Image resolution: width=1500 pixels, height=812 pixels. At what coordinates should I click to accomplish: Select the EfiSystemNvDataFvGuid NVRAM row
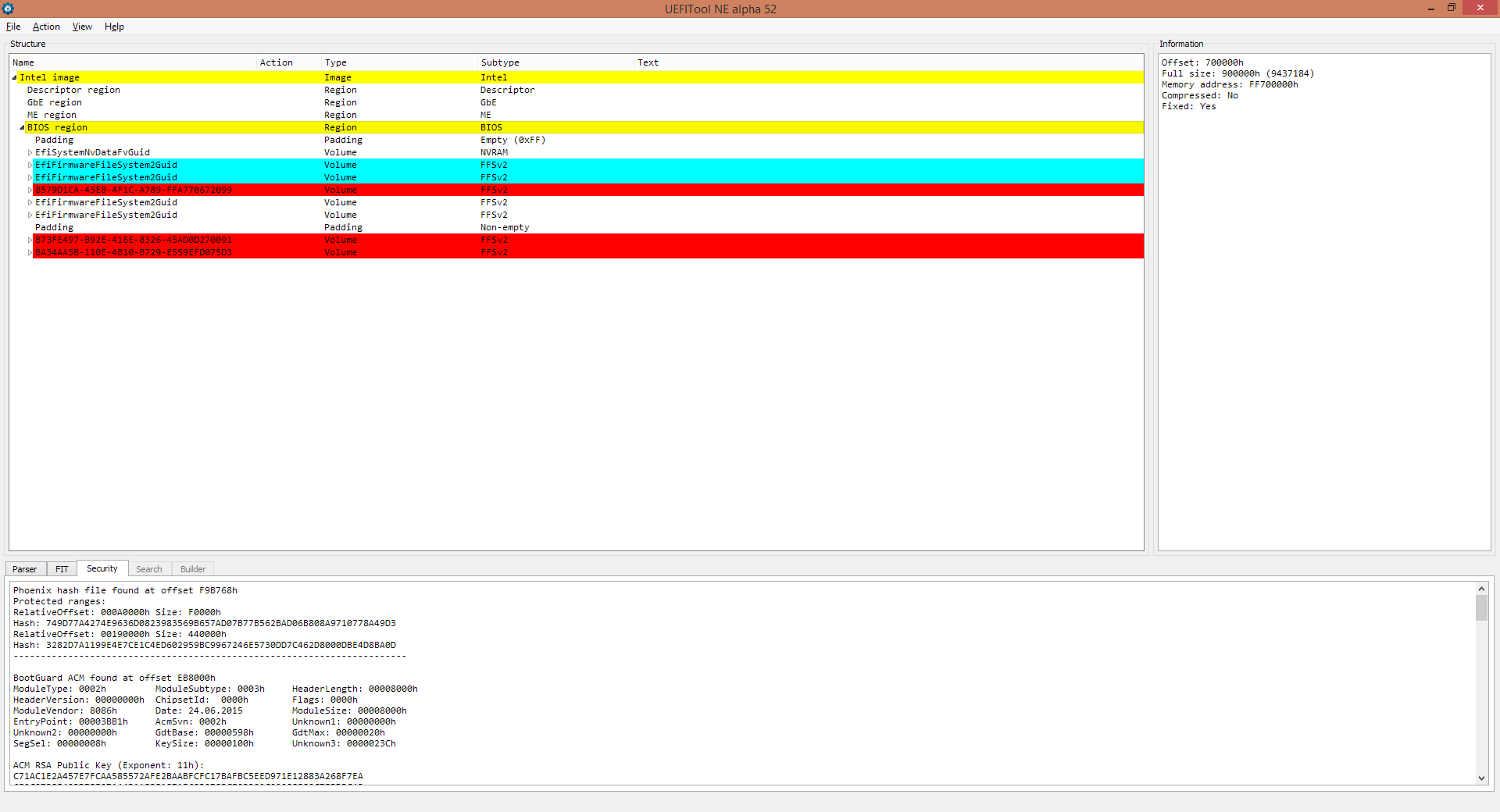pyautogui.click(x=576, y=152)
